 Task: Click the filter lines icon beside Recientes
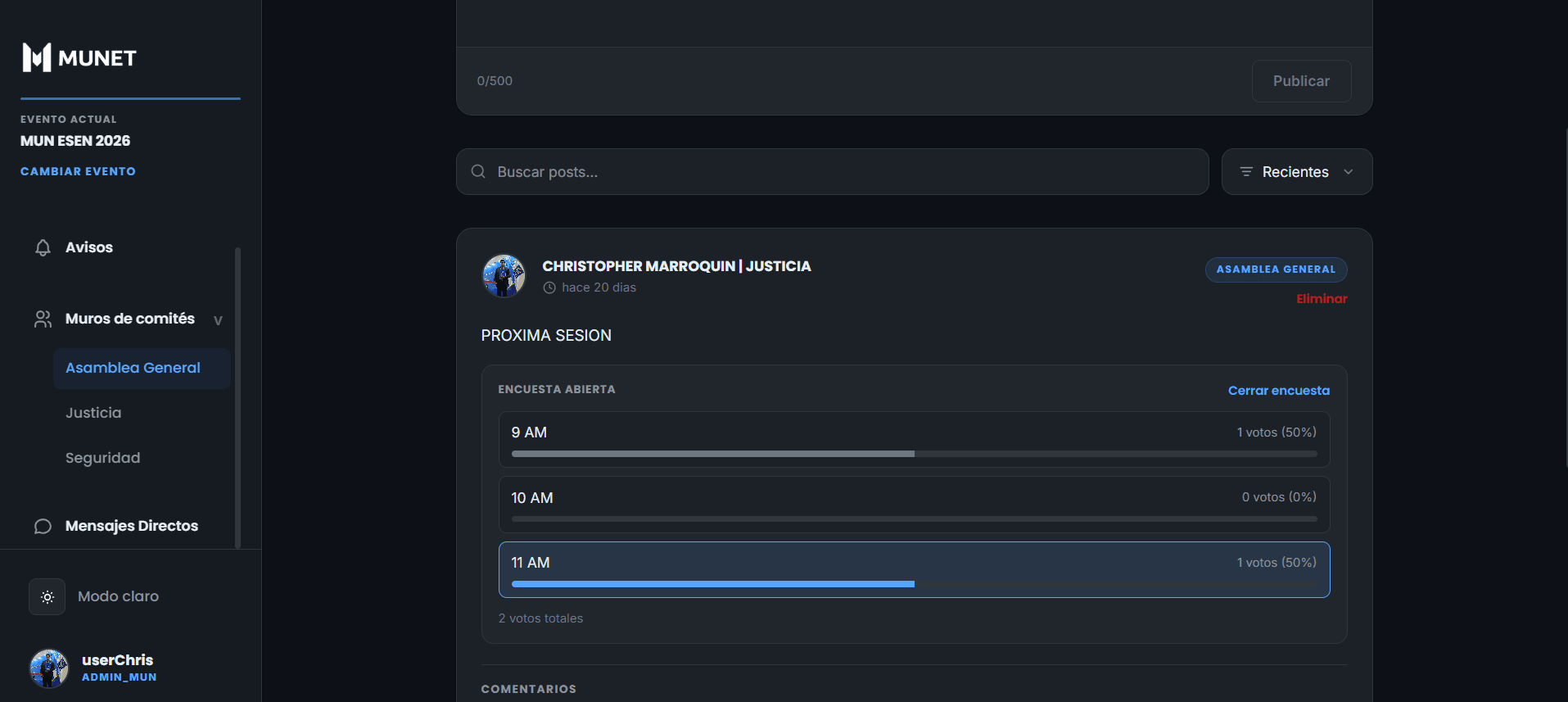coord(1246,172)
